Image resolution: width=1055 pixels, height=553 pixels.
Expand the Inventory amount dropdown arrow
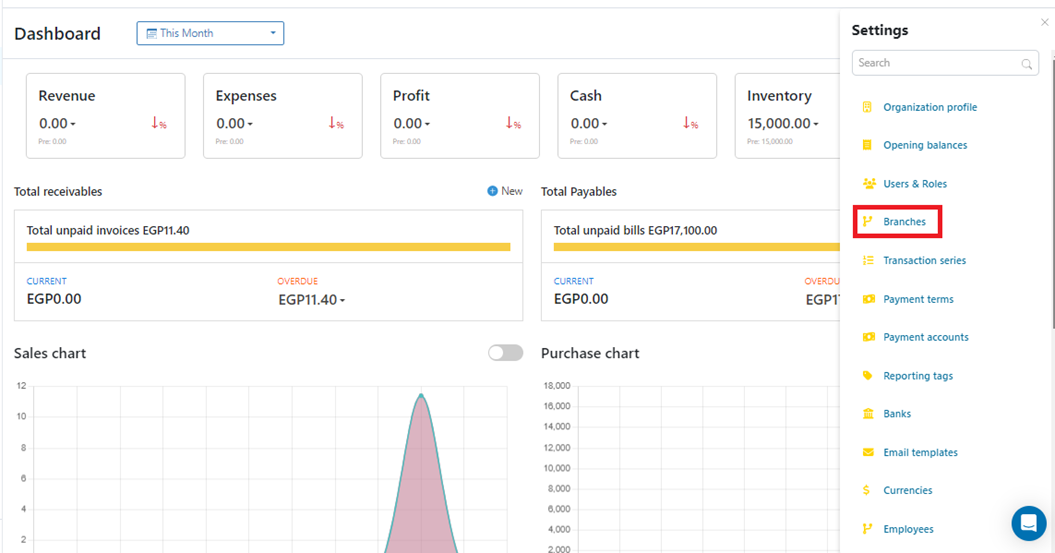(815, 125)
